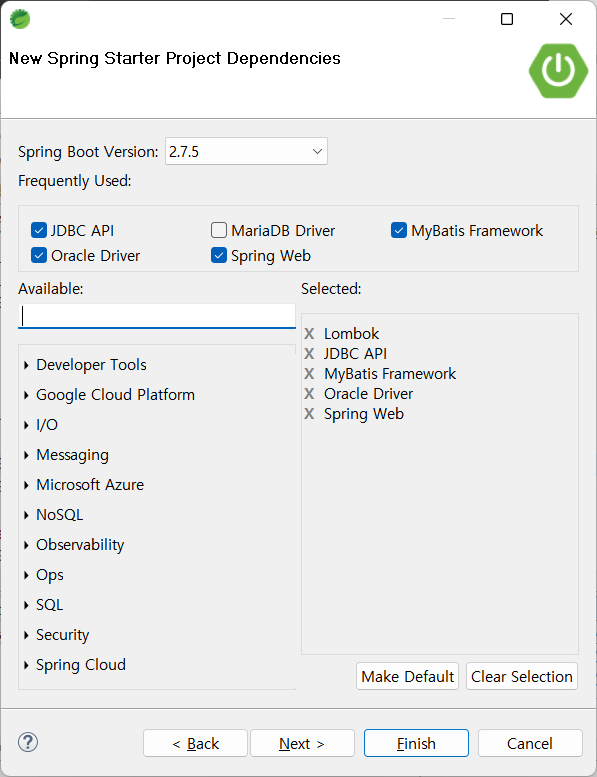
Task: Remove Lombok via its X icon
Action: pos(309,333)
